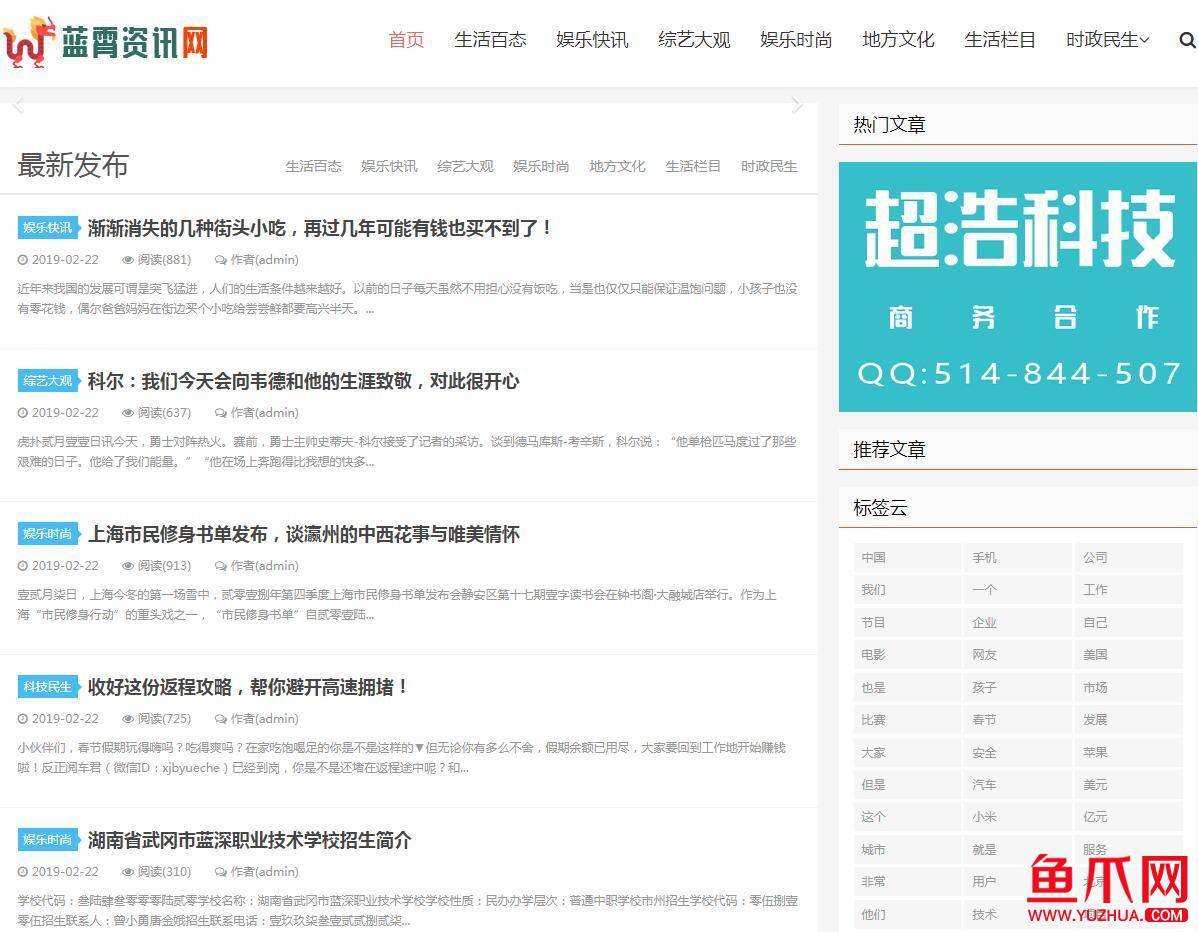Click the speech-bubble author icon on 上海市民 article
The image size is (1198, 932).
[222, 565]
